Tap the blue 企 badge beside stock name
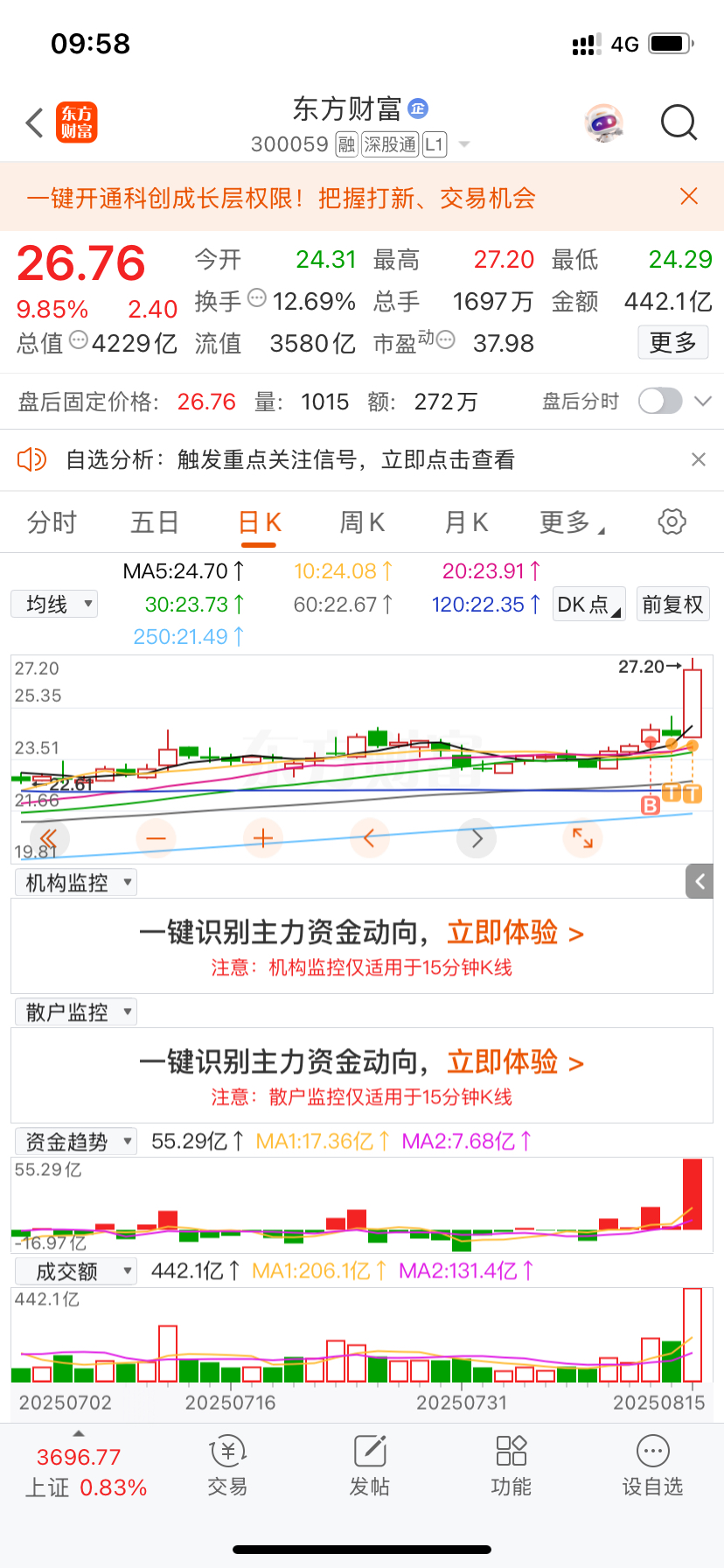The height and width of the screenshot is (1568, 724). (x=418, y=108)
